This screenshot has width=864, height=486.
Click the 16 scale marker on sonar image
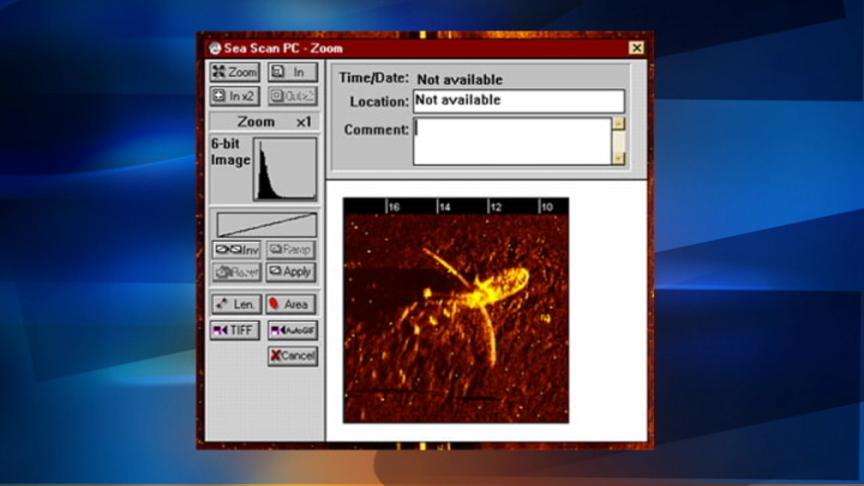393,207
